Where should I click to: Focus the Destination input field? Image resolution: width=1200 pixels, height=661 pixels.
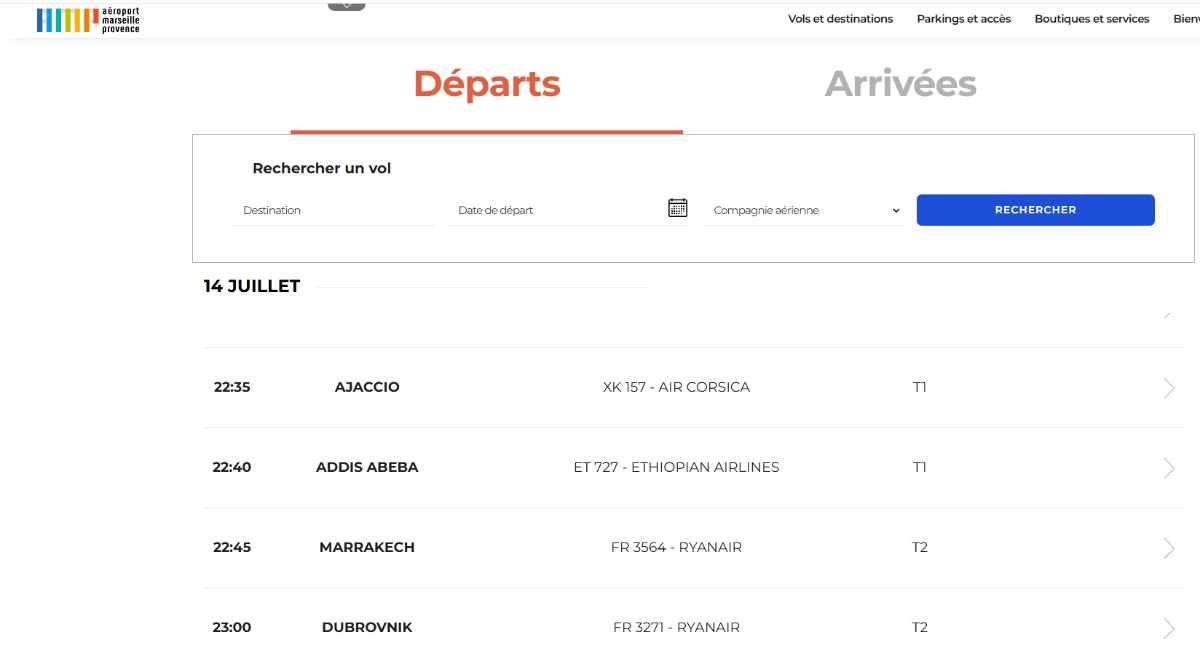pos(334,211)
